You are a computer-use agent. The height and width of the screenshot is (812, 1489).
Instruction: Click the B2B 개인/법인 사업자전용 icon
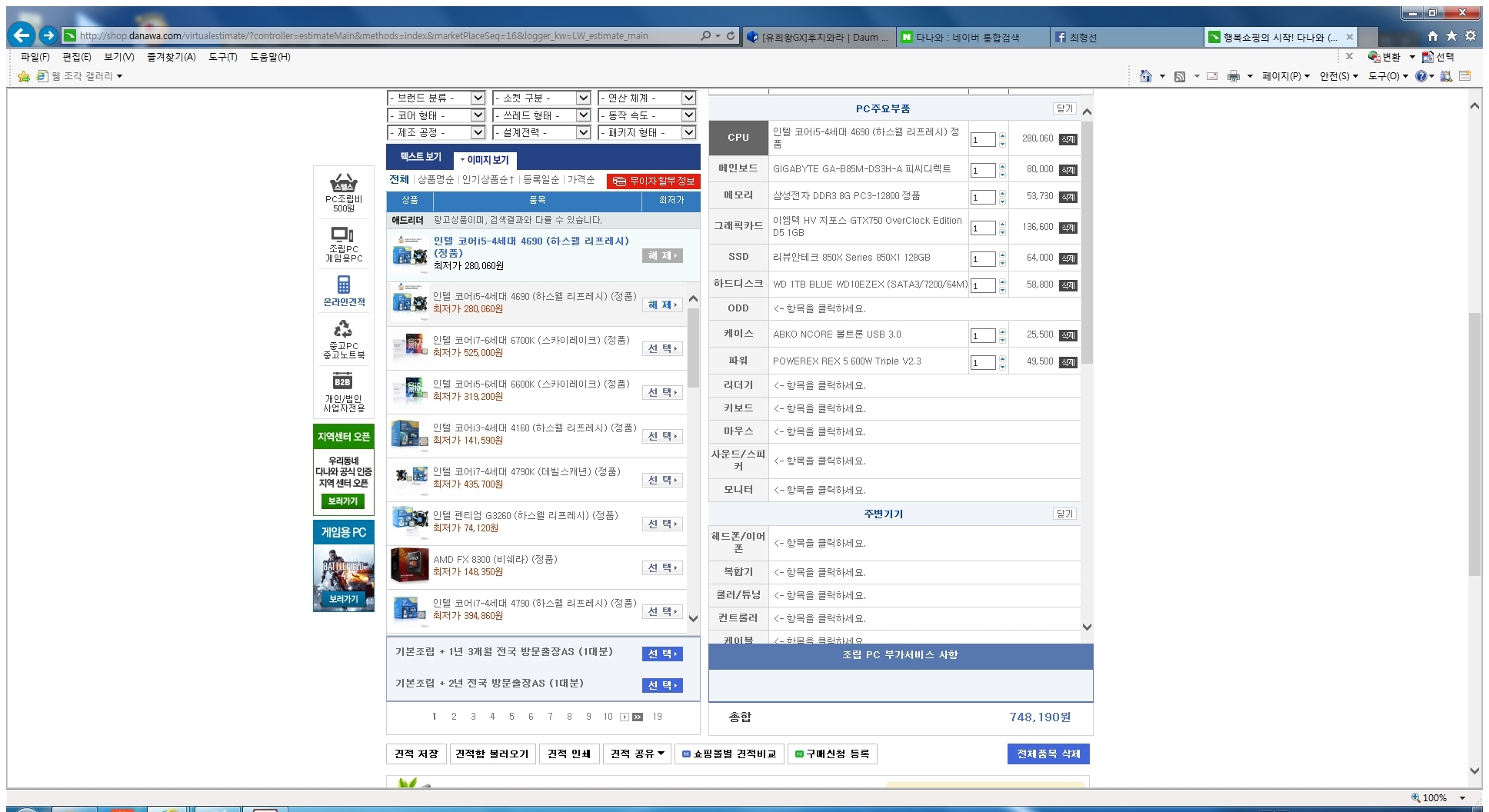[343, 382]
